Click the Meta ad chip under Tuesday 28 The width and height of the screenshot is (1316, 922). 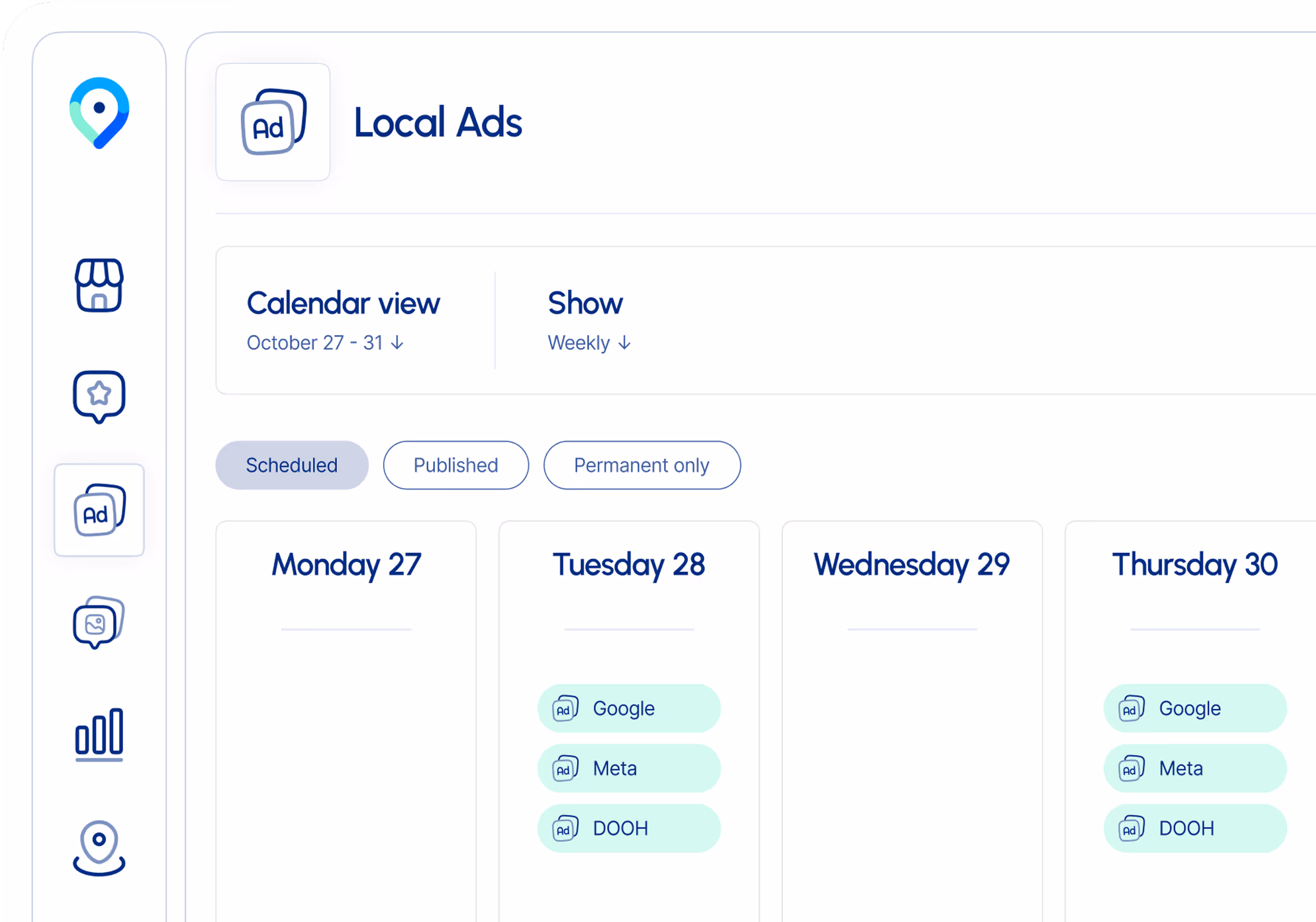click(629, 768)
